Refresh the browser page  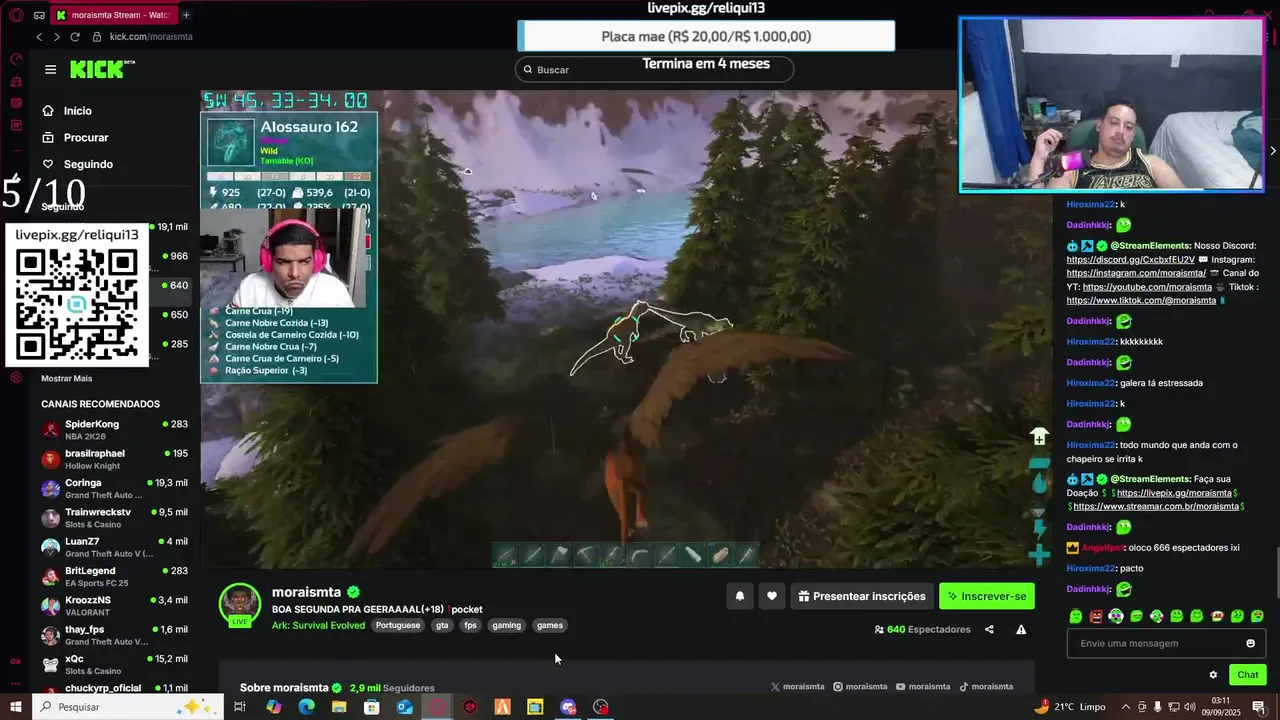pos(74,37)
